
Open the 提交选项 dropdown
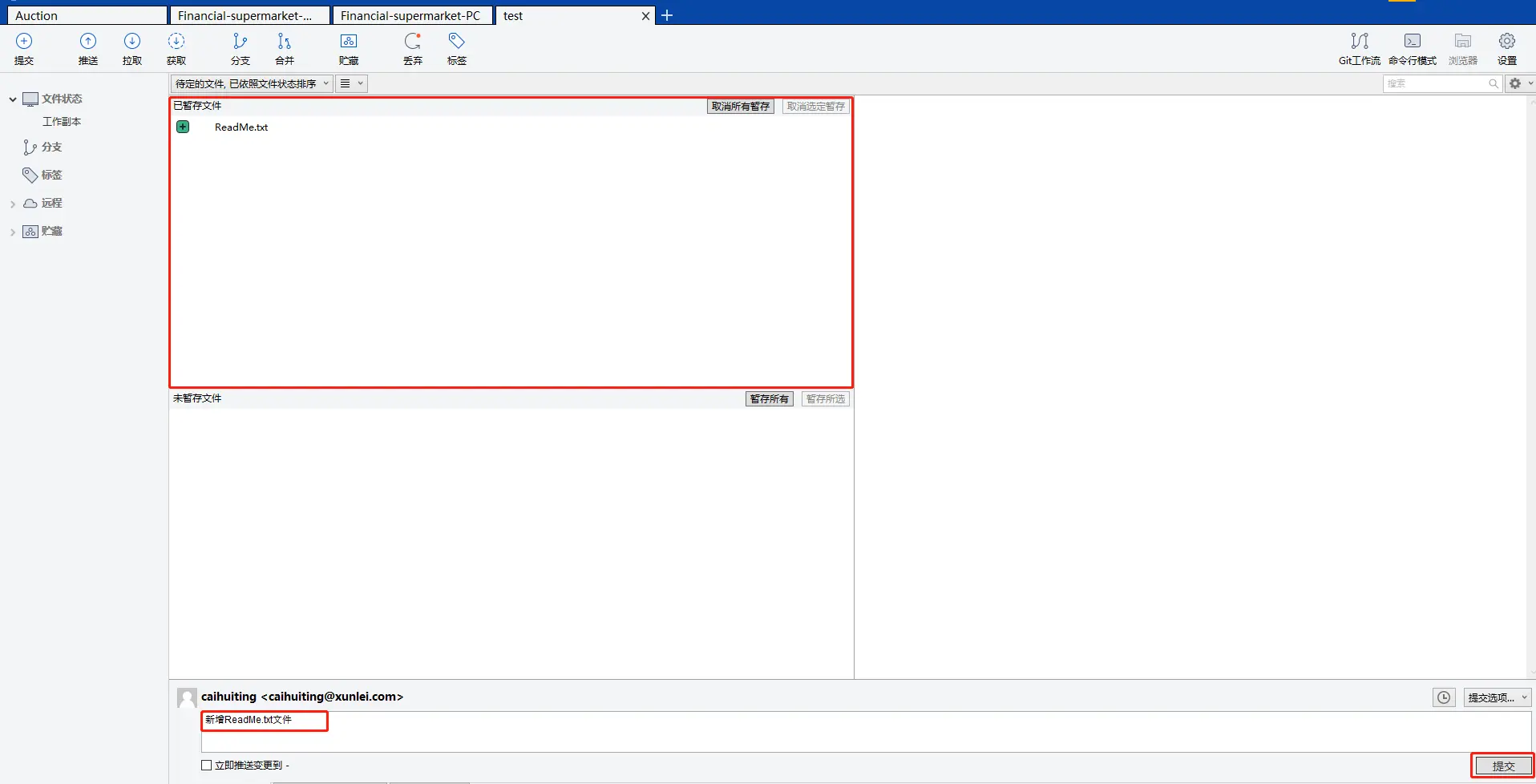pyautogui.click(x=1498, y=697)
